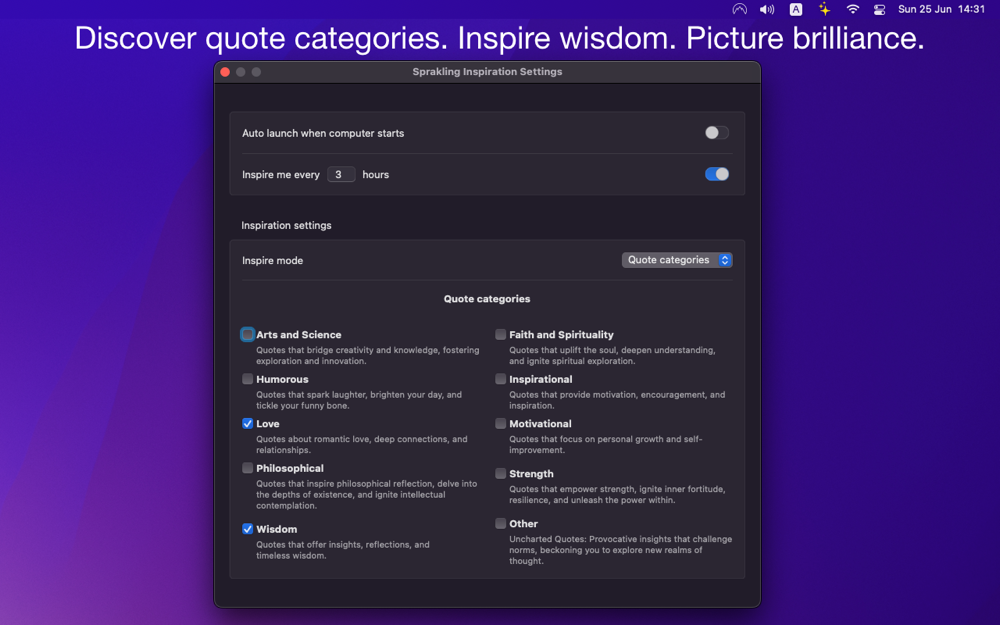Click the date and time in menu bar
This screenshot has width=1000, height=625.
(x=941, y=9)
